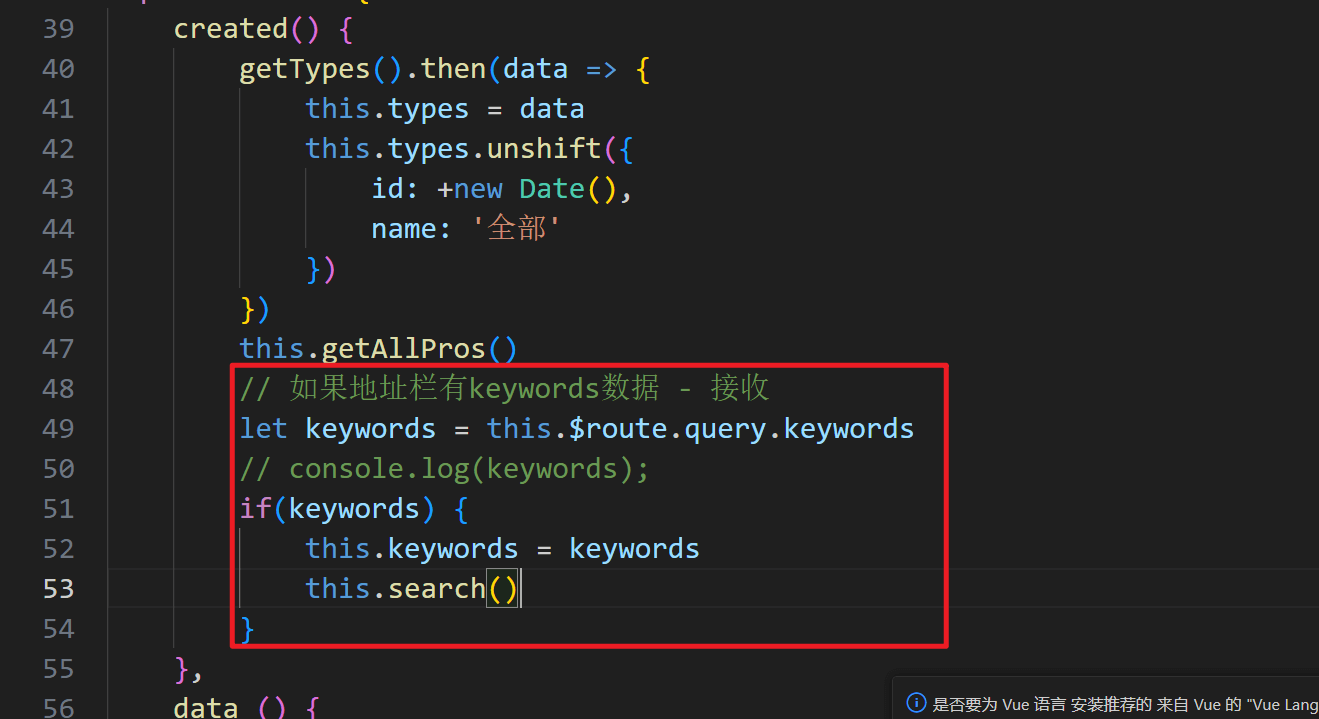Click line number 51 in the gutter
Viewport: 1319px width, 719px height.
click(58, 509)
